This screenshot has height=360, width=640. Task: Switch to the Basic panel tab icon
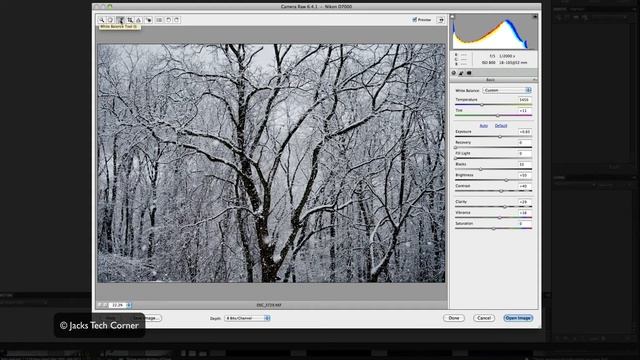click(x=453, y=73)
